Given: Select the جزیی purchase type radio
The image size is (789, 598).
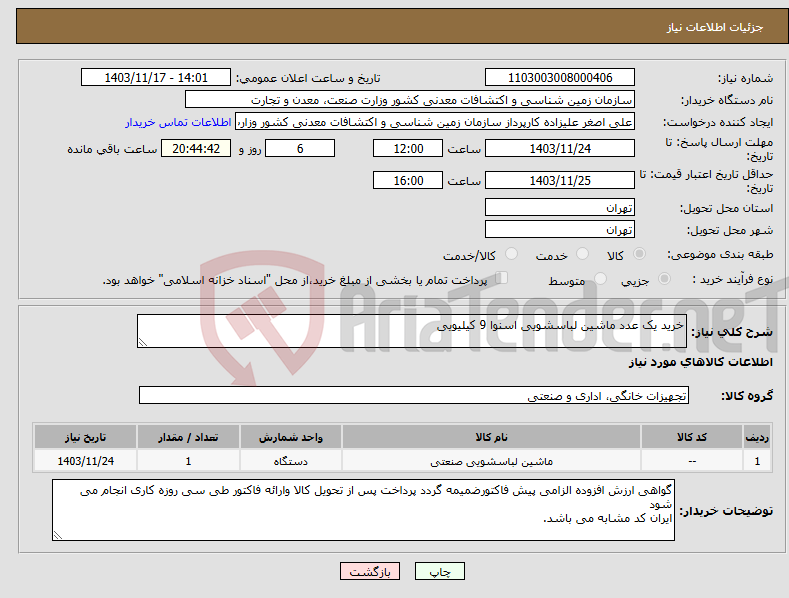Looking at the screenshot, I should pos(664,278).
